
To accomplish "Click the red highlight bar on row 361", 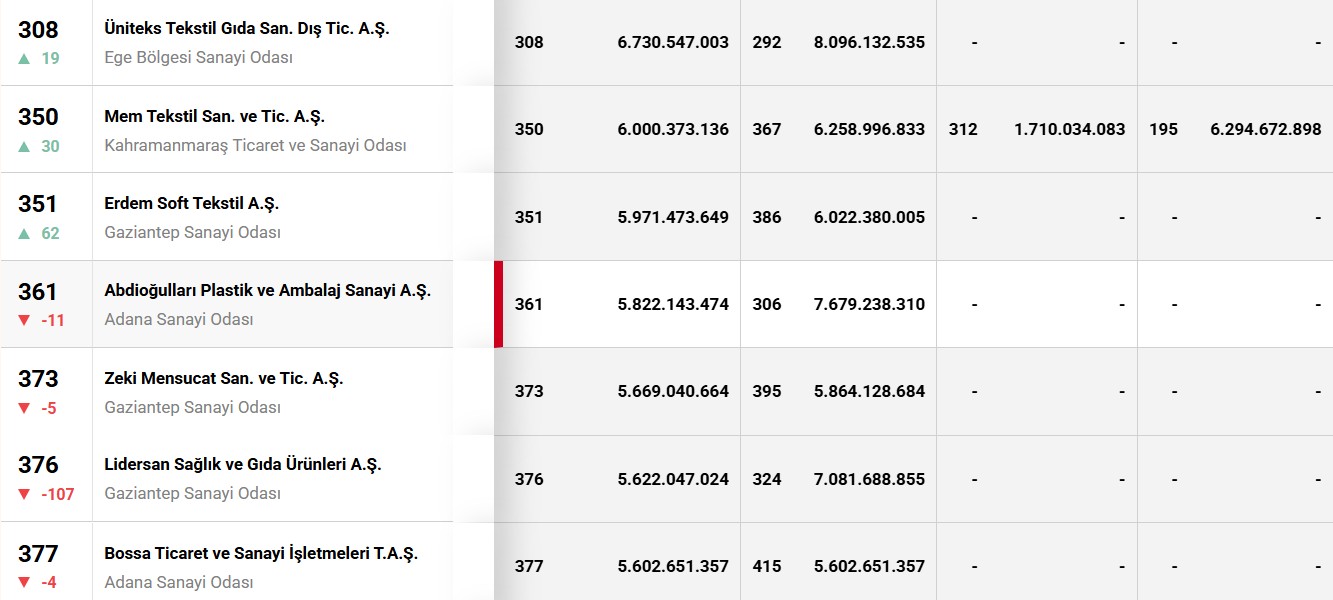I will [498, 304].
